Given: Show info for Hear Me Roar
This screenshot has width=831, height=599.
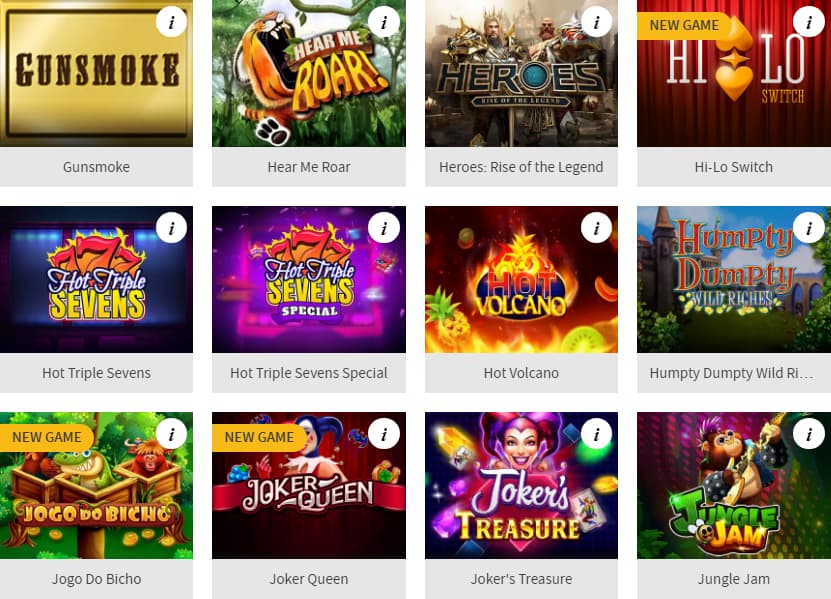Looking at the screenshot, I should (384, 22).
